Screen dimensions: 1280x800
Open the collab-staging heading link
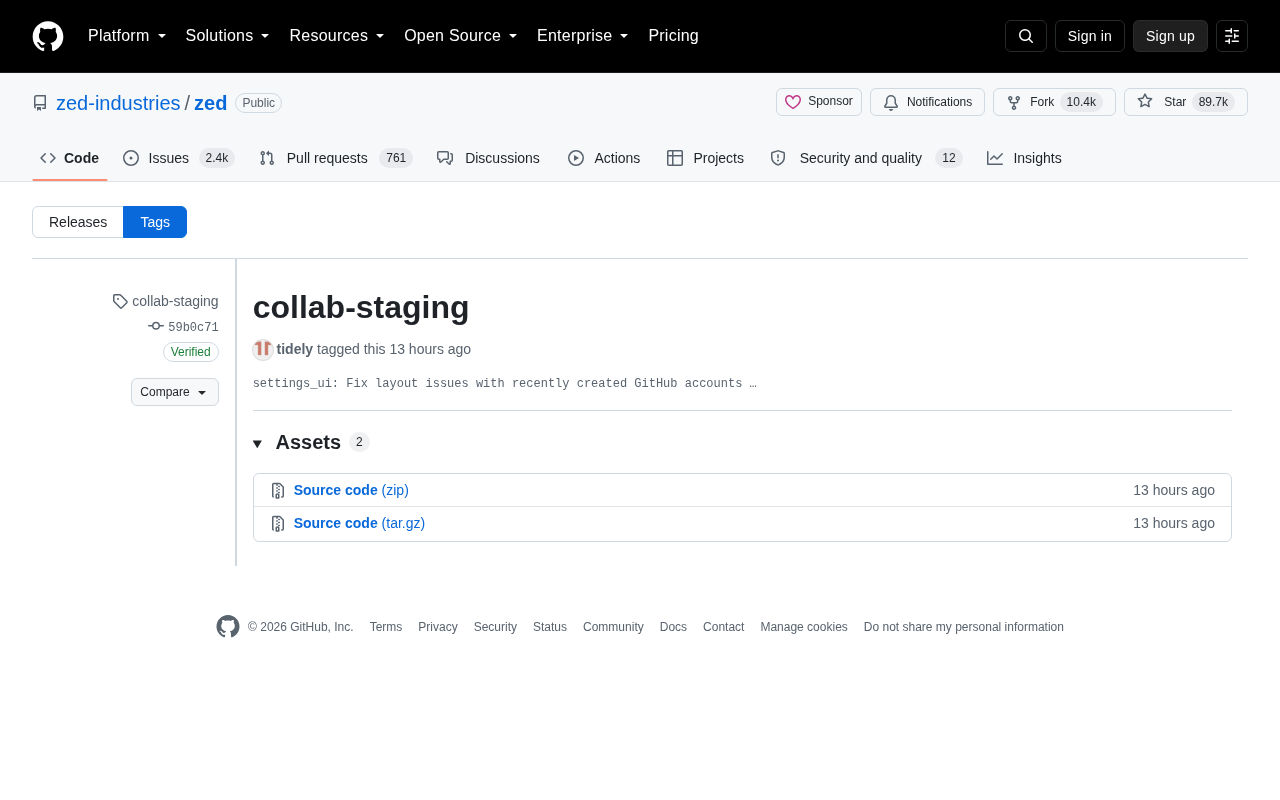[x=361, y=307]
